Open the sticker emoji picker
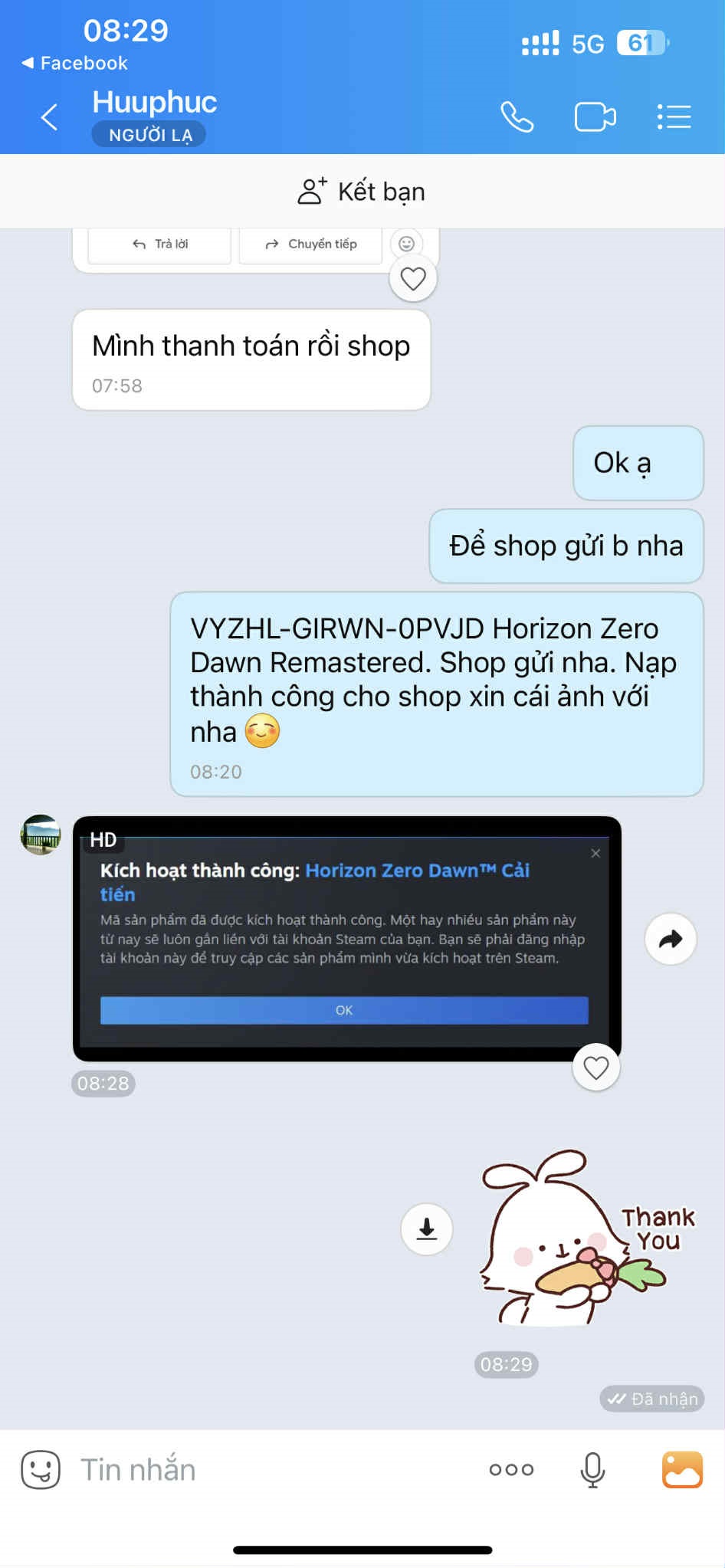 (40, 1469)
